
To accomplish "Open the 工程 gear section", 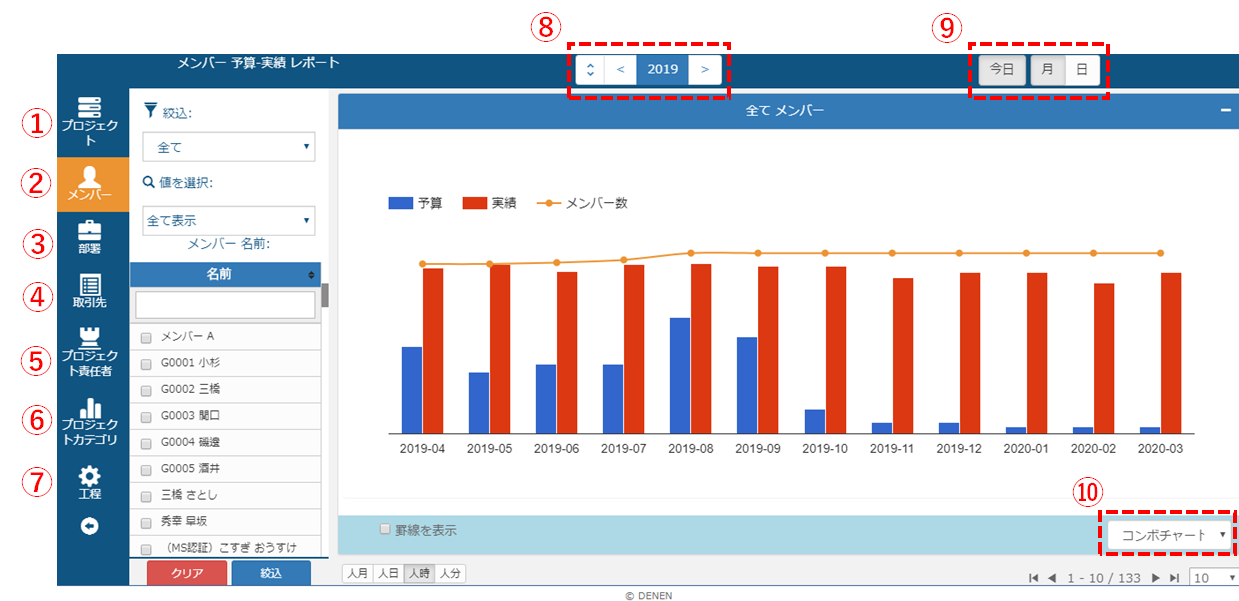I will [90, 483].
